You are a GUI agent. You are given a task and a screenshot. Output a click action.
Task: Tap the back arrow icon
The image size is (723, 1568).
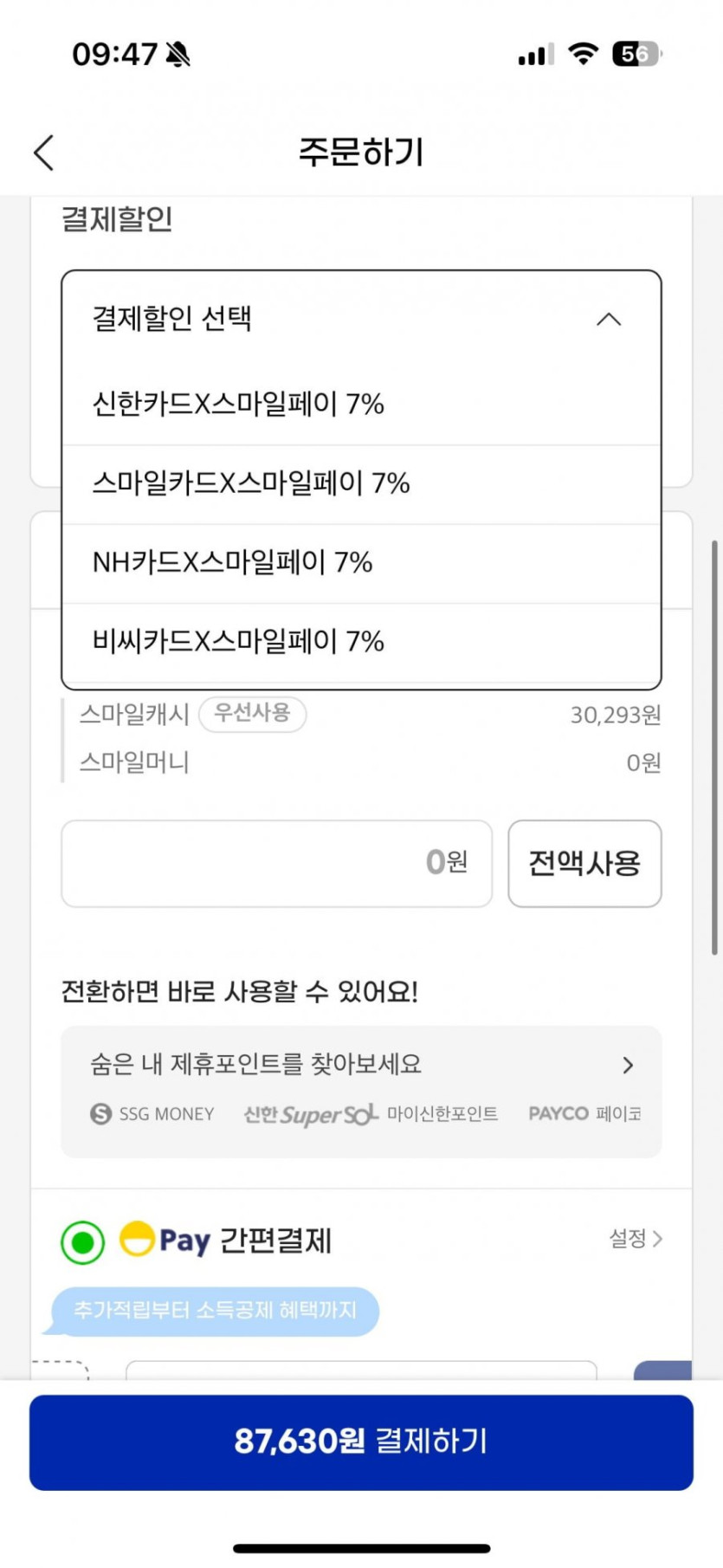click(x=44, y=152)
